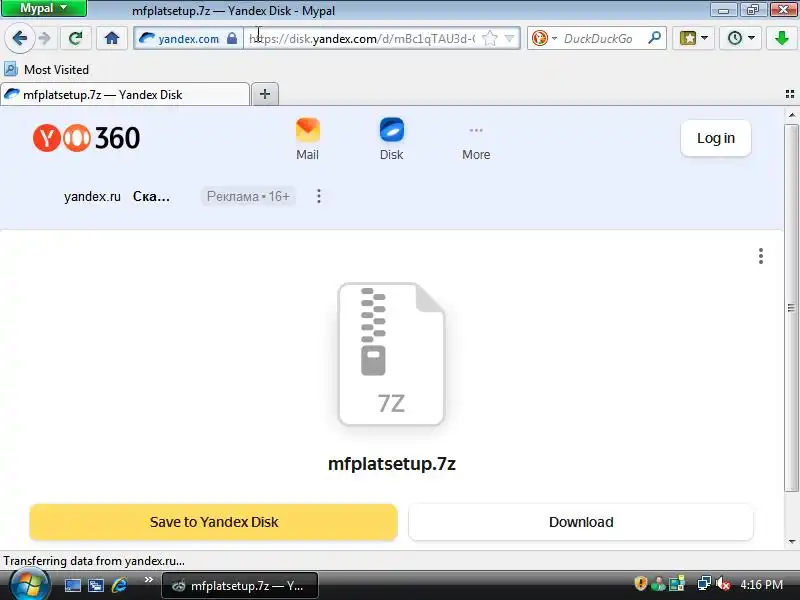Open the bookmarks menu button

[x=694, y=38]
